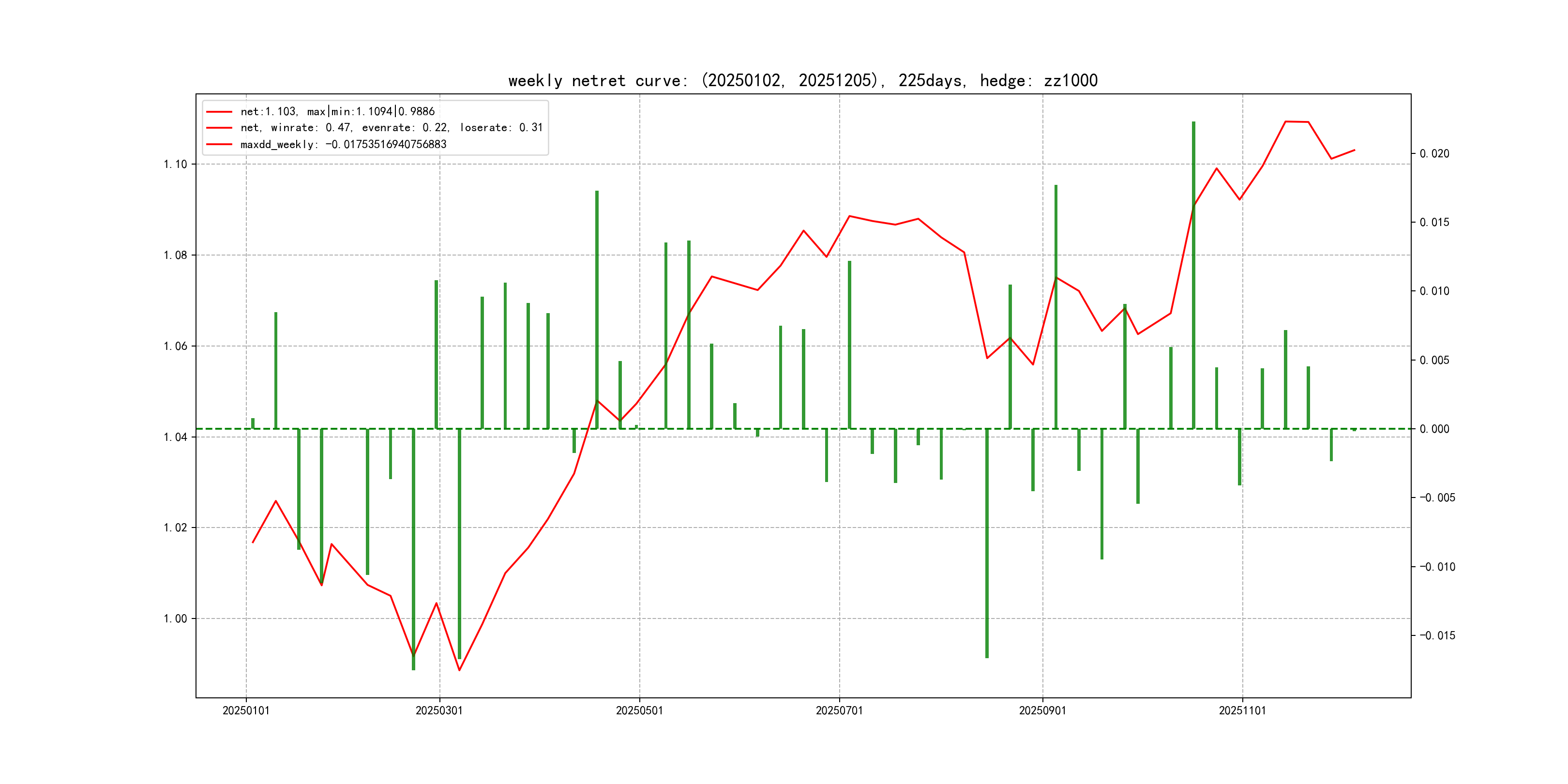The width and height of the screenshot is (1568, 784).
Task: Click the right y-axis label -0.015
Action: 1437,635
